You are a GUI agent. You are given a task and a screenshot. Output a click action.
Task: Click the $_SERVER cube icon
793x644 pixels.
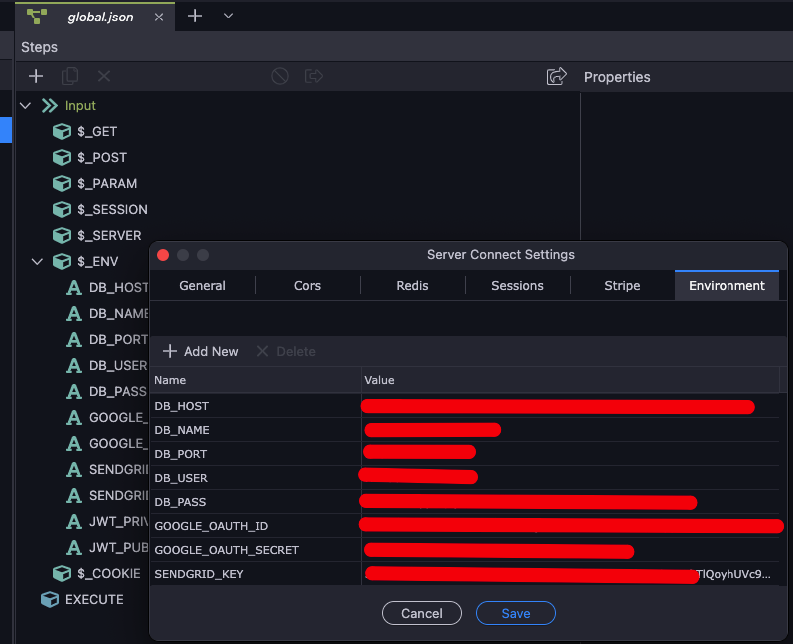(62, 236)
